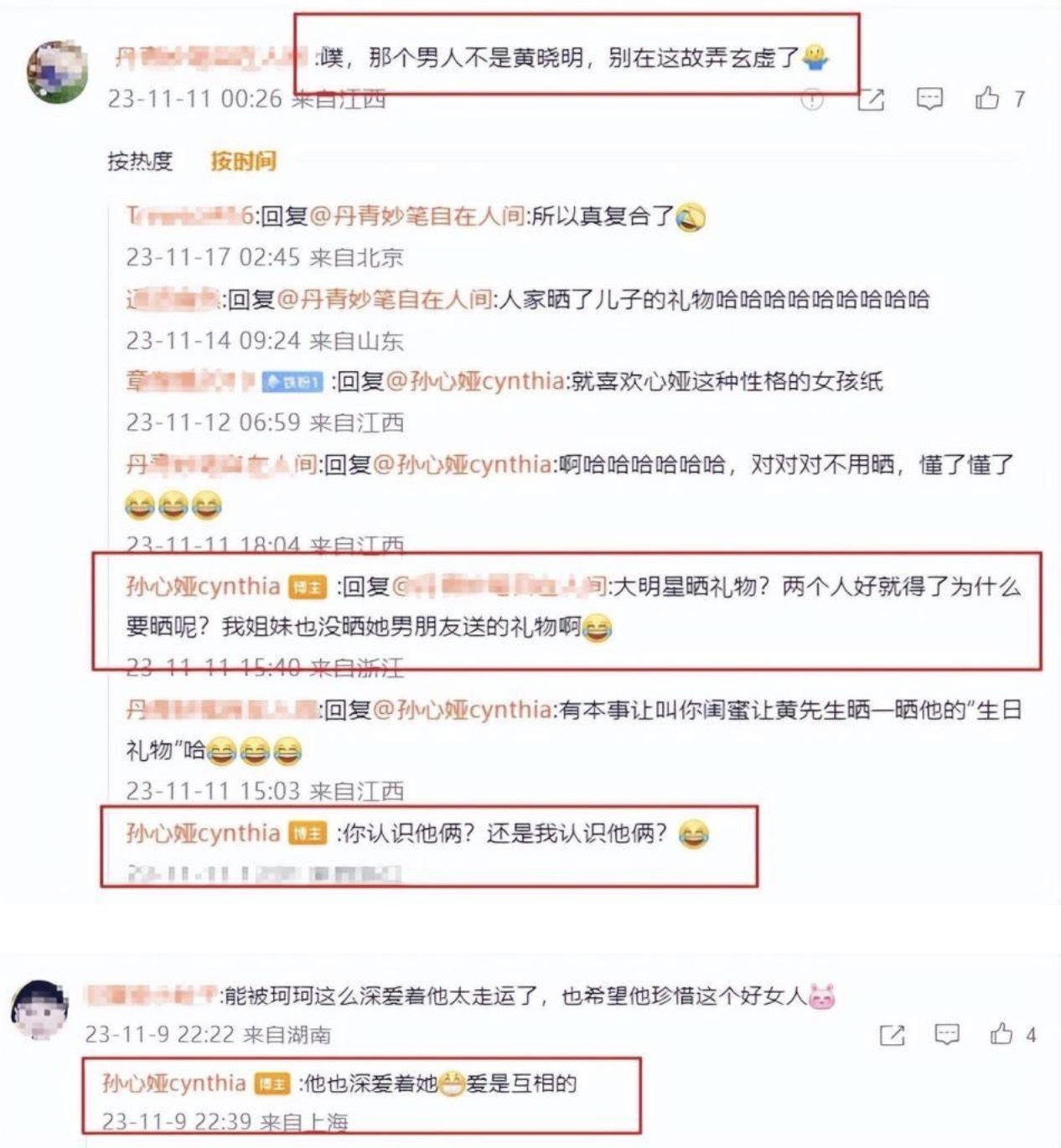Click the @丹青妙笔自在人间 mention in the 儿子的礼物 reply
1061x1148 pixels.
pos(384,299)
